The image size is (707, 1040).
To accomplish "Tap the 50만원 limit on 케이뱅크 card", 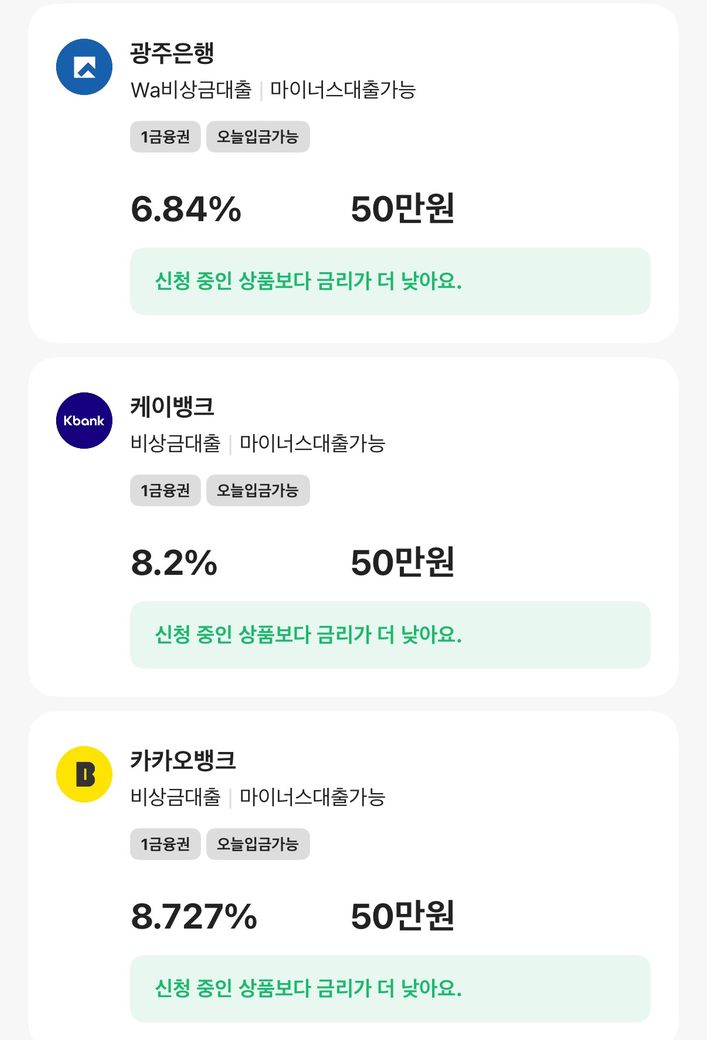I will click(402, 563).
